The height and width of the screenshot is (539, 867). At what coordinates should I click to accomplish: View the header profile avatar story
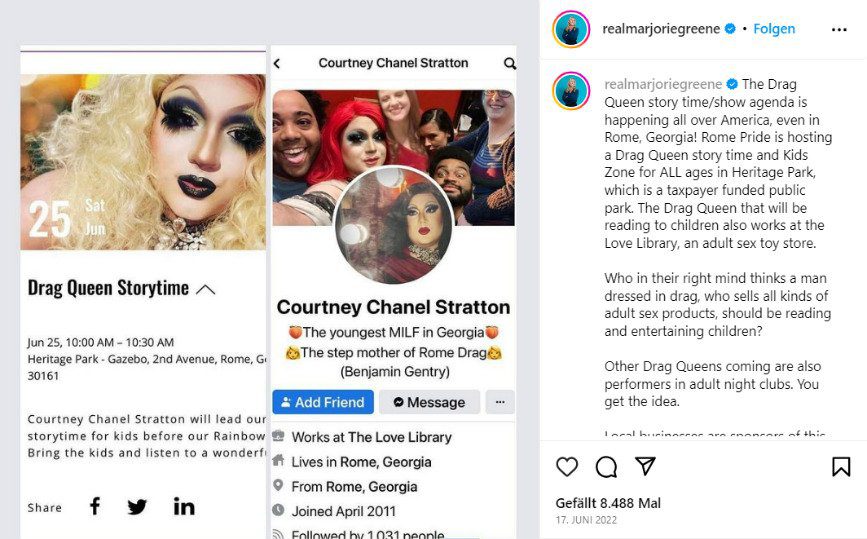point(571,29)
